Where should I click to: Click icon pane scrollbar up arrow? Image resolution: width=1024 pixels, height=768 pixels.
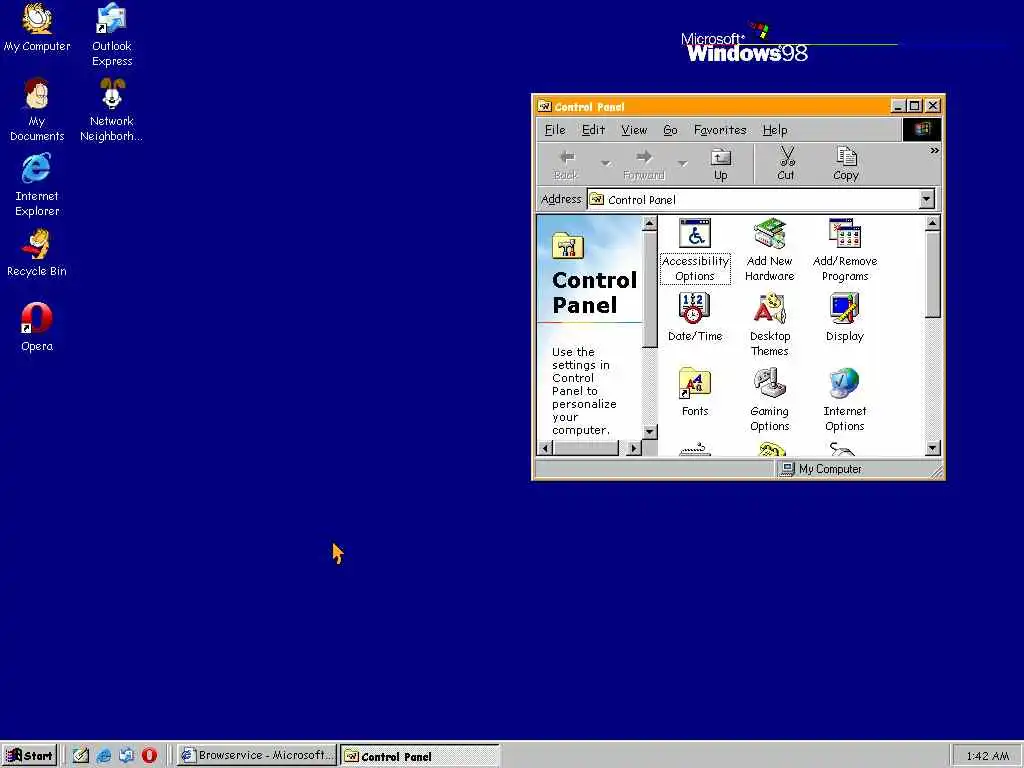coord(933,223)
